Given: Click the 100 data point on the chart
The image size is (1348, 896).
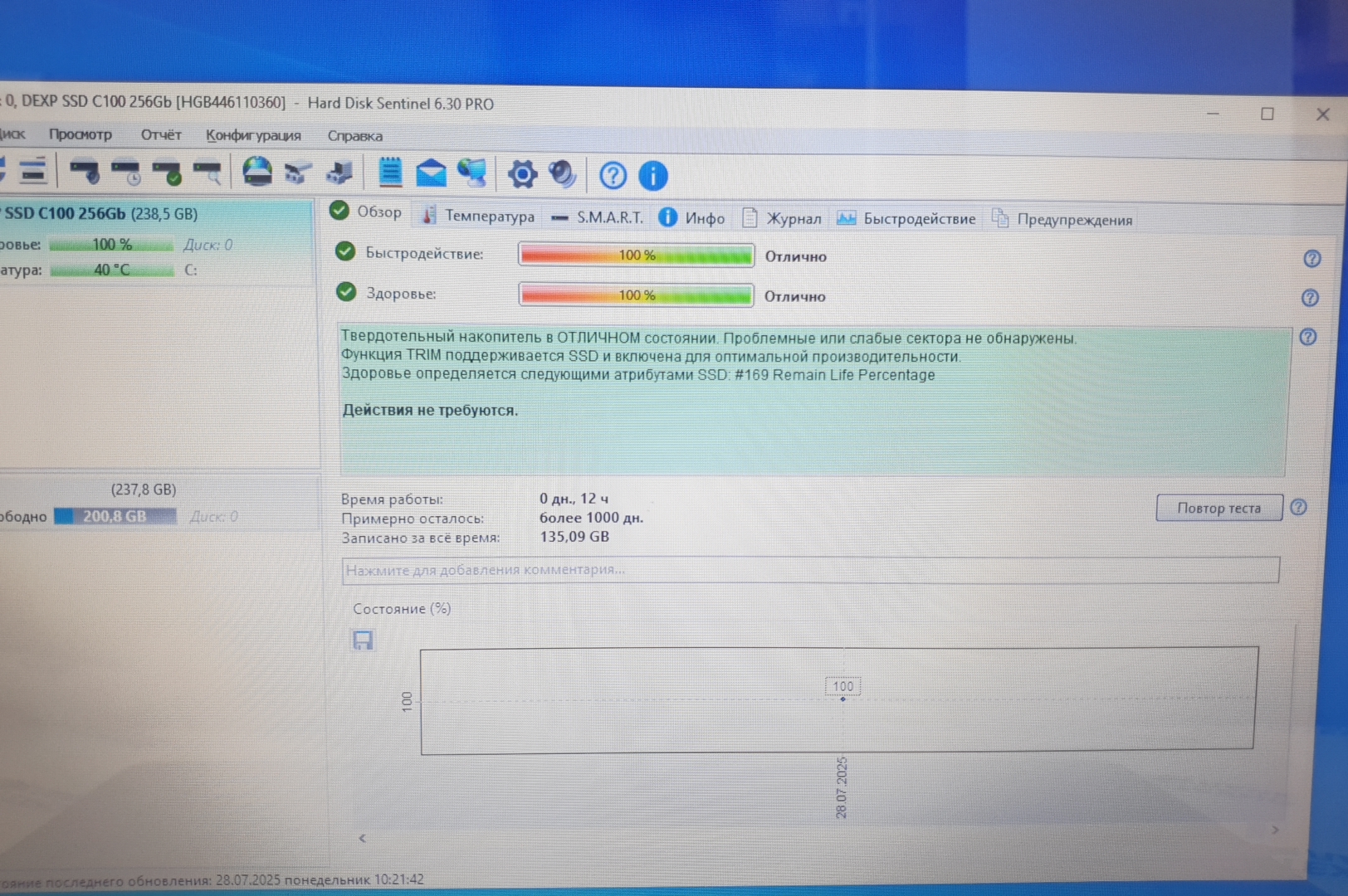Looking at the screenshot, I should point(842,699).
